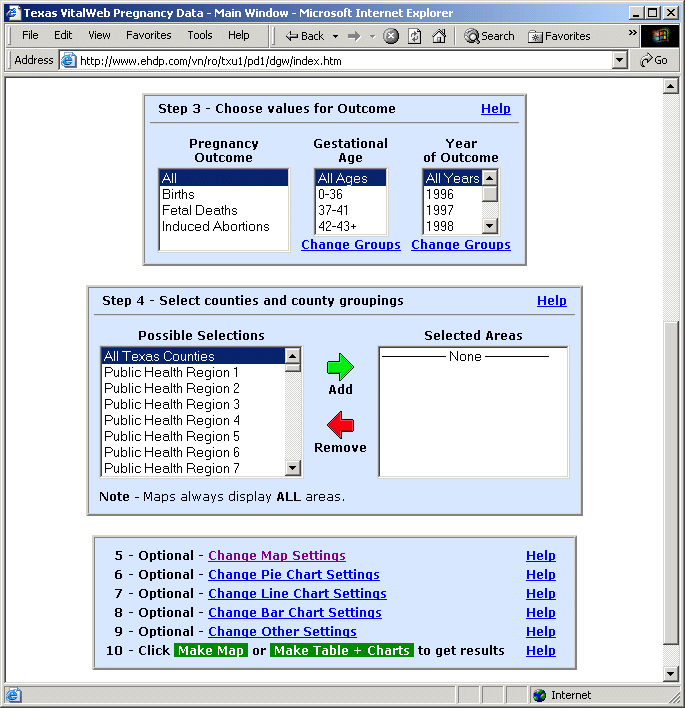Select Births in Pregnancy Outcome list
The height and width of the screenshot is (708, 685).
(x=224, y=194)
